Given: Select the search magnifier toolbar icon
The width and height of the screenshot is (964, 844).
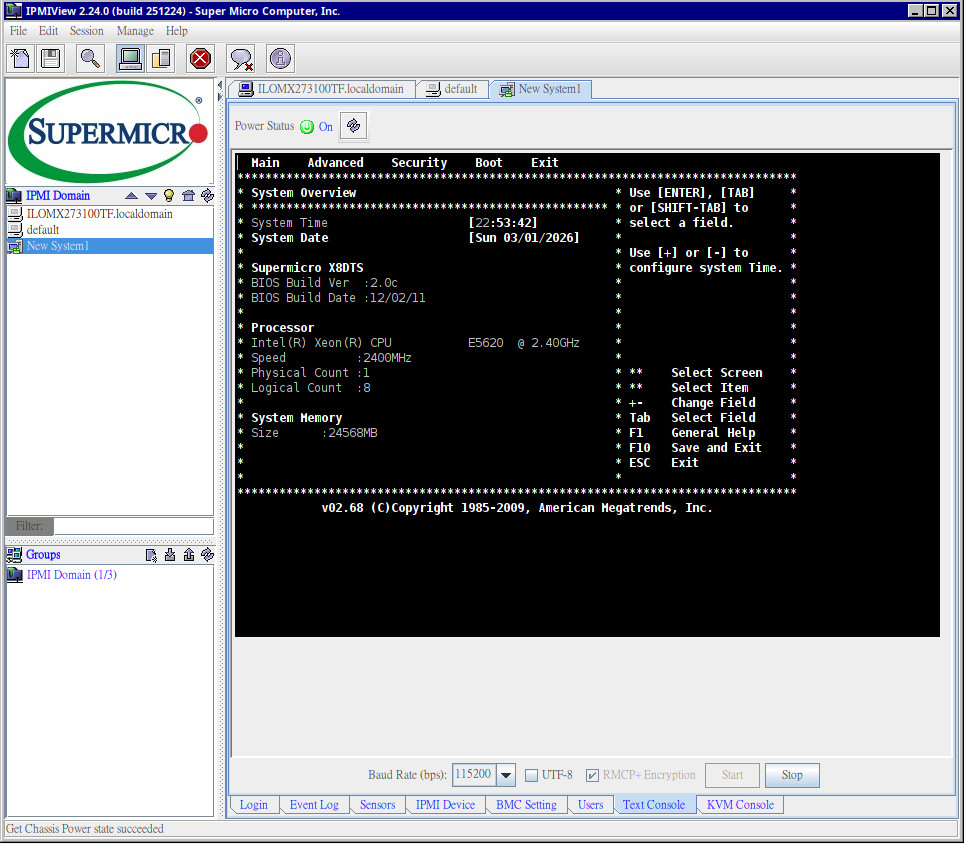Looking at the screenshot, I should point(90,58).
